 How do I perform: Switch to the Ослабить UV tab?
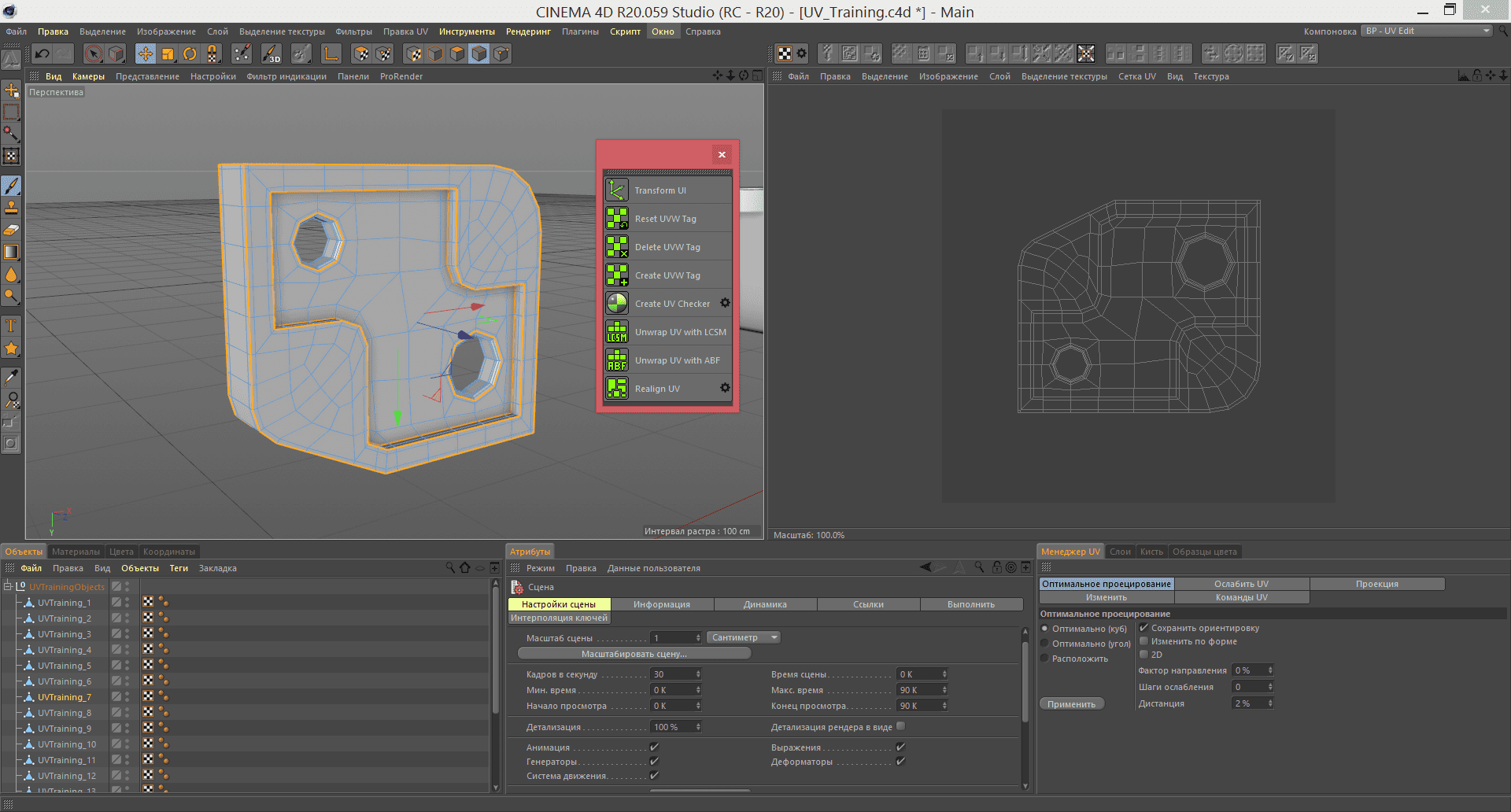pos(1241,584)
